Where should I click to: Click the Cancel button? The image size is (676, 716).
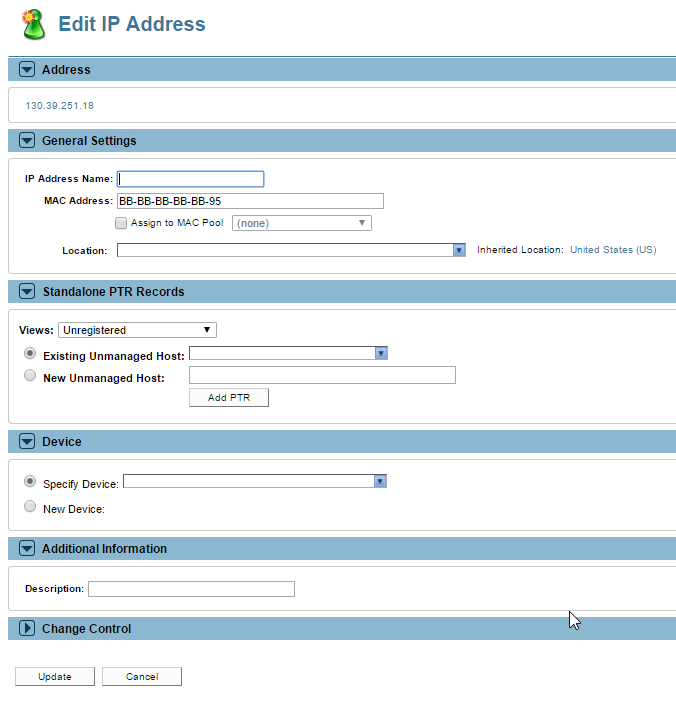click(142, 676)
